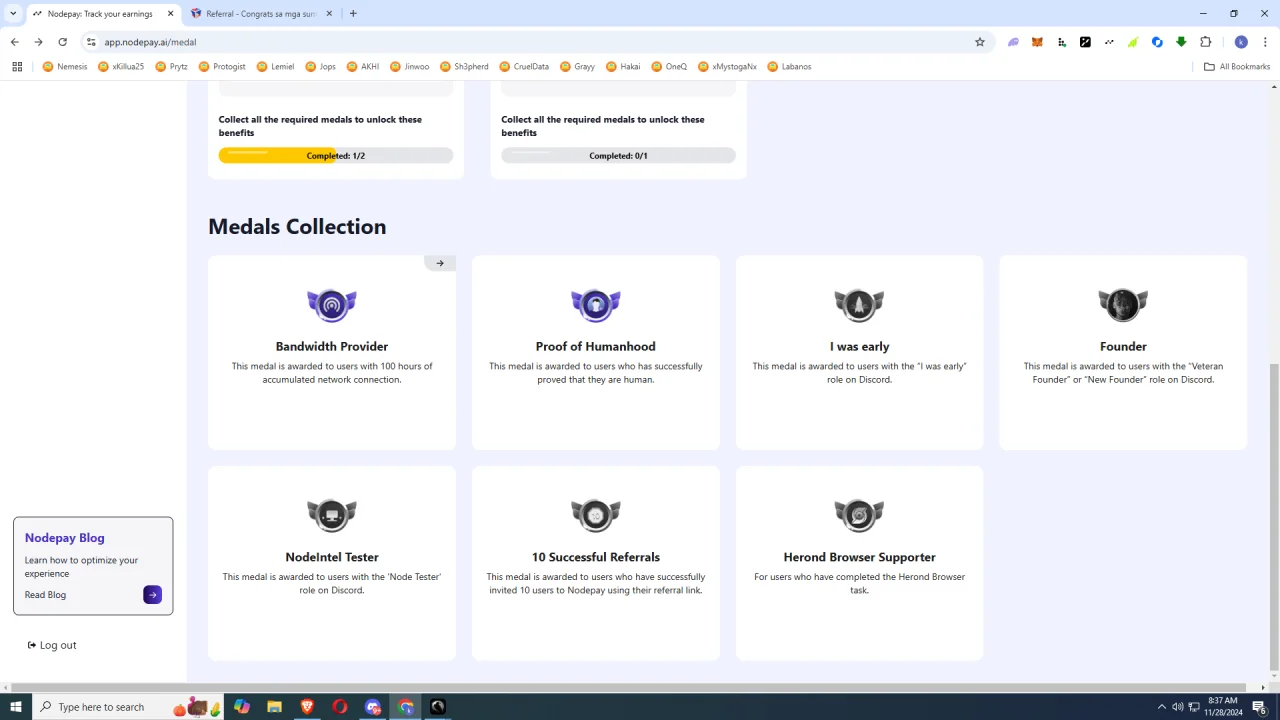Open the All Bookmarks folder

tap(1237, 67)
